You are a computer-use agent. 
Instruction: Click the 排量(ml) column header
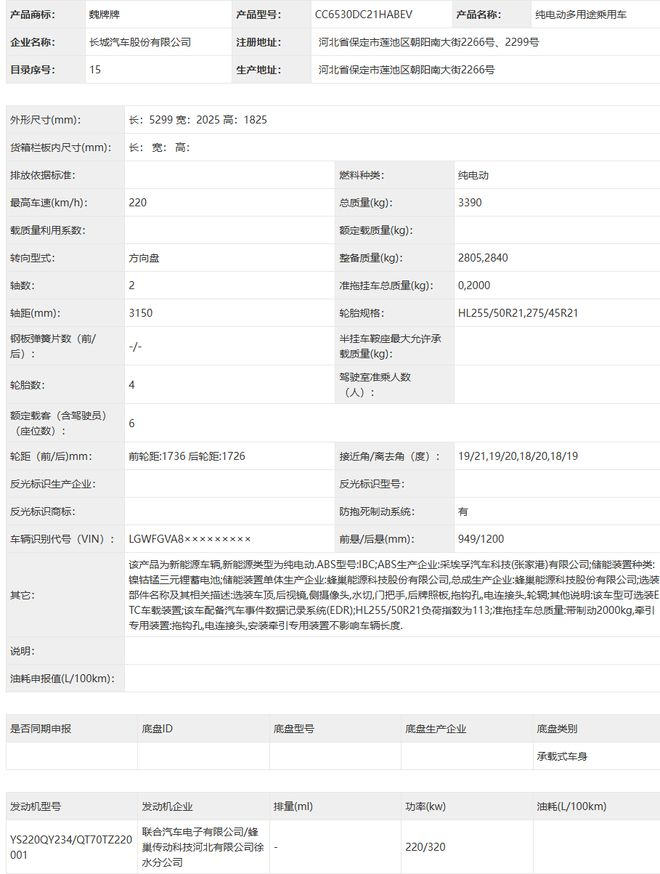pos(293,807)
